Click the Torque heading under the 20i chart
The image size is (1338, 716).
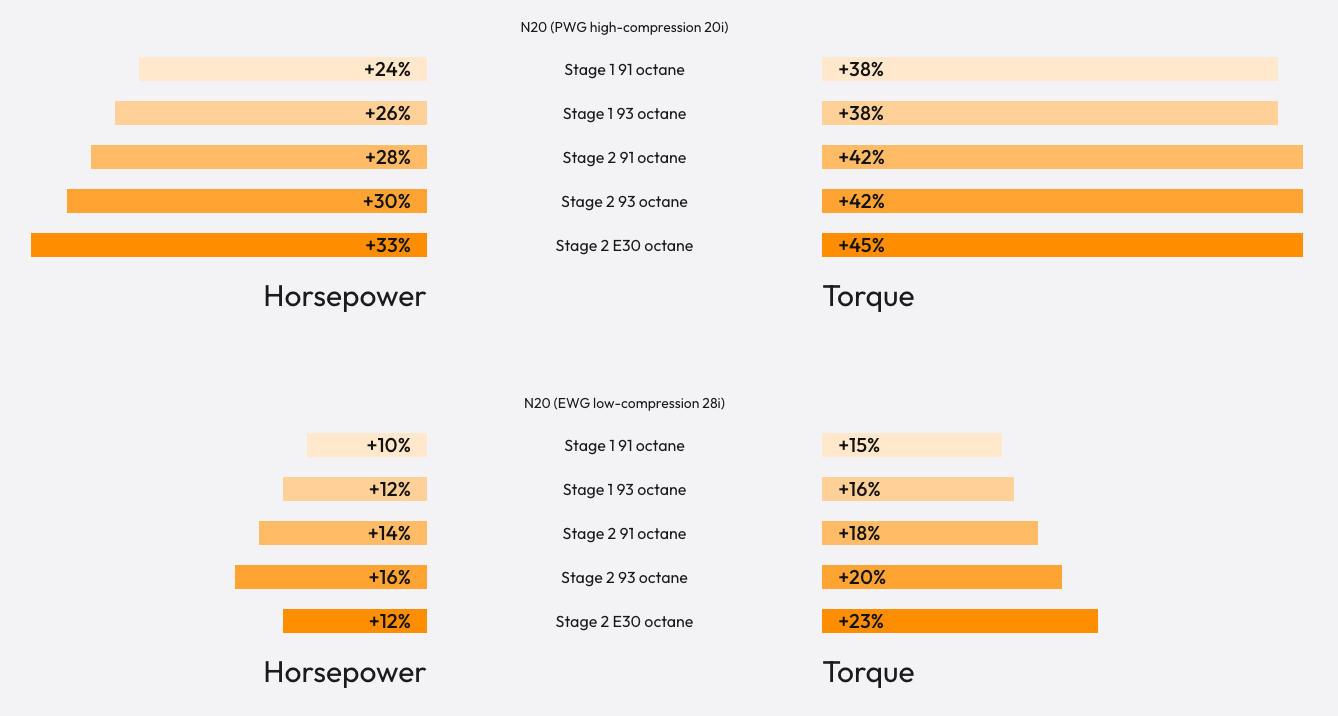(868, 296)
